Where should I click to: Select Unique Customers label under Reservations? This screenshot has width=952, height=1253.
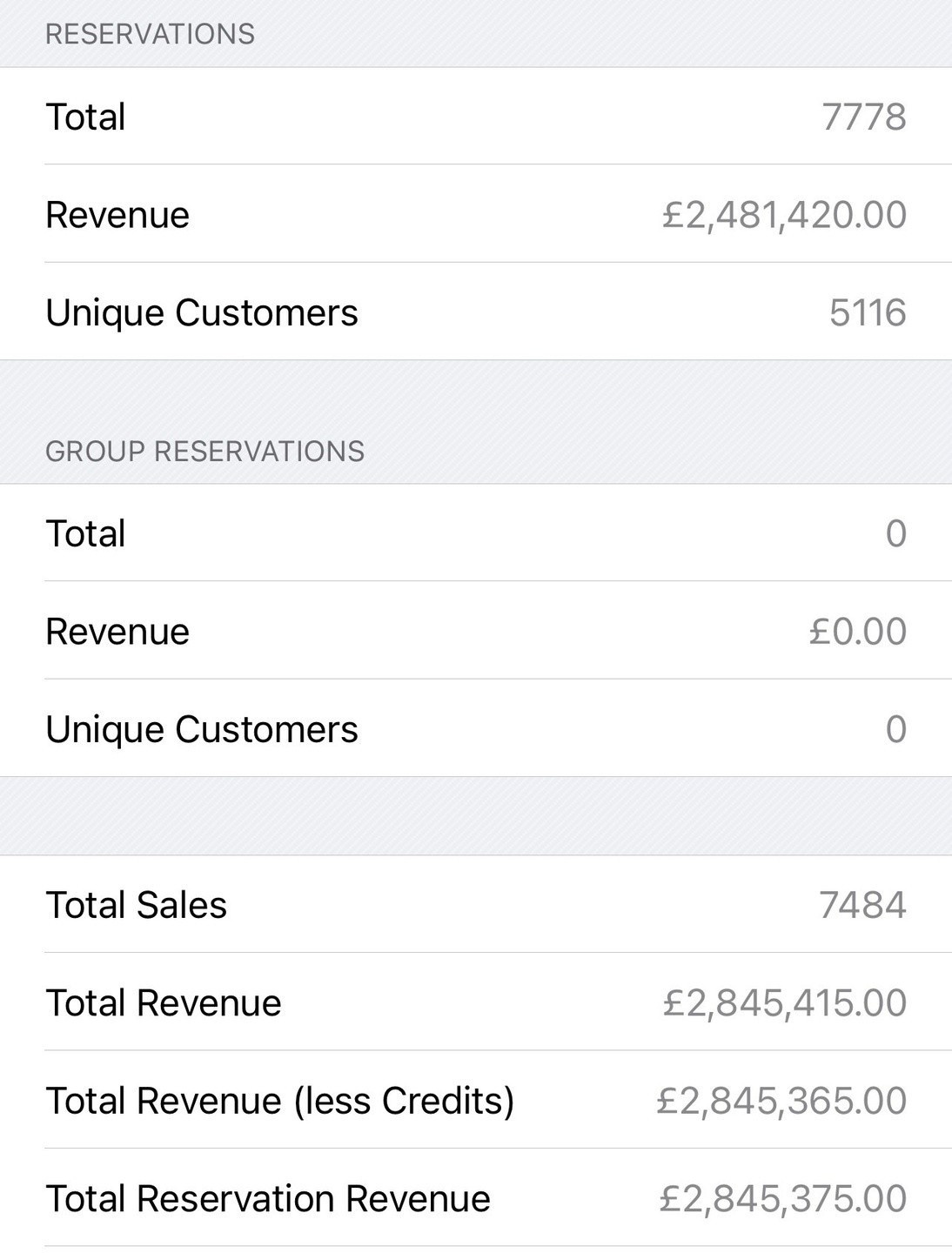(201, 313)
